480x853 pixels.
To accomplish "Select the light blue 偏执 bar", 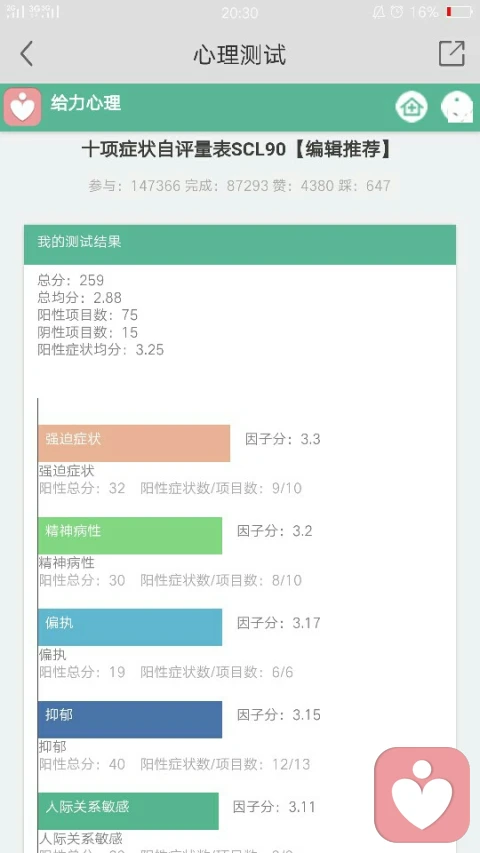I will [130, 627].
